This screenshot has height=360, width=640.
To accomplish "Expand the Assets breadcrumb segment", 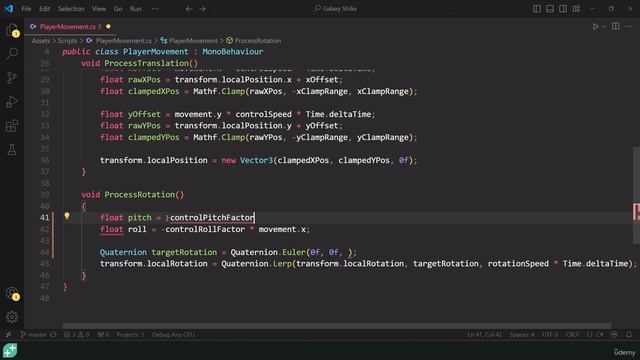I will point(41,41).
